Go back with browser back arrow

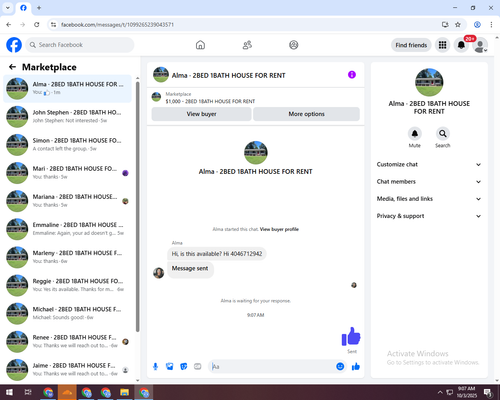[9, 24]
